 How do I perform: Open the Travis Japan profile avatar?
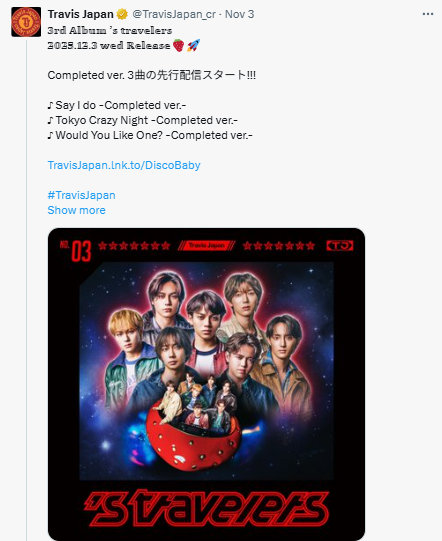coord(26,22)
